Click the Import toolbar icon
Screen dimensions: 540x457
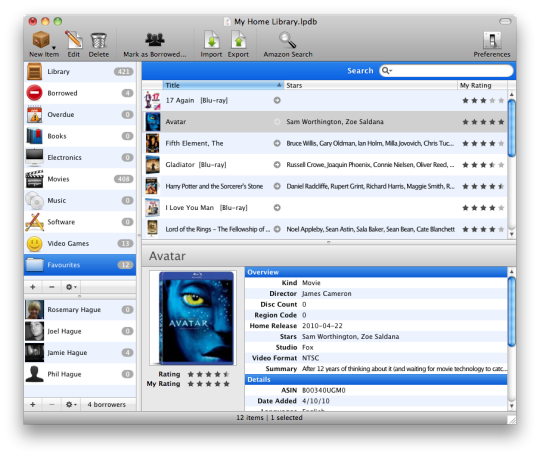211,40
